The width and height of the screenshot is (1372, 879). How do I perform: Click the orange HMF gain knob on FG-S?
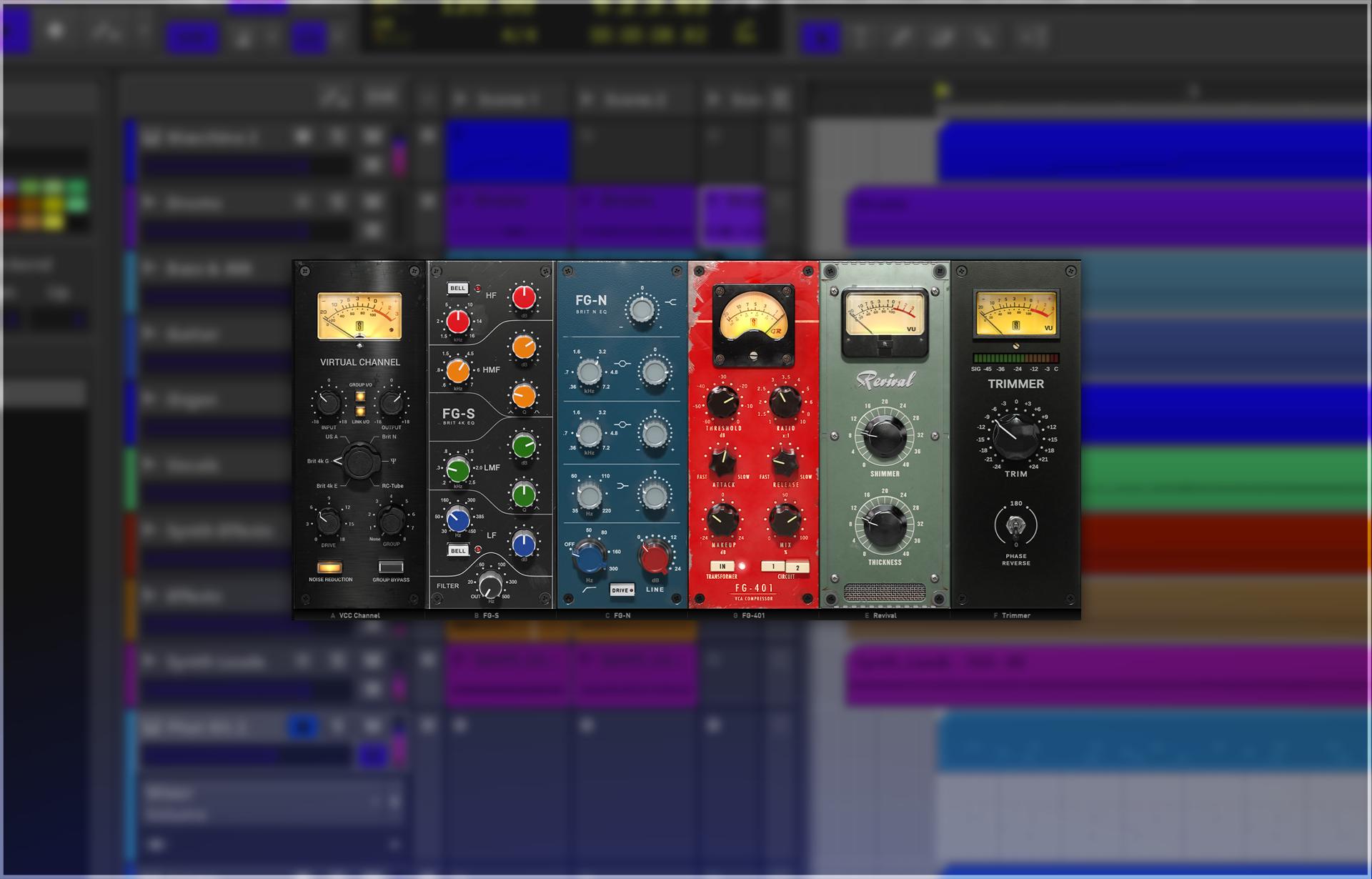coord(524,347)
